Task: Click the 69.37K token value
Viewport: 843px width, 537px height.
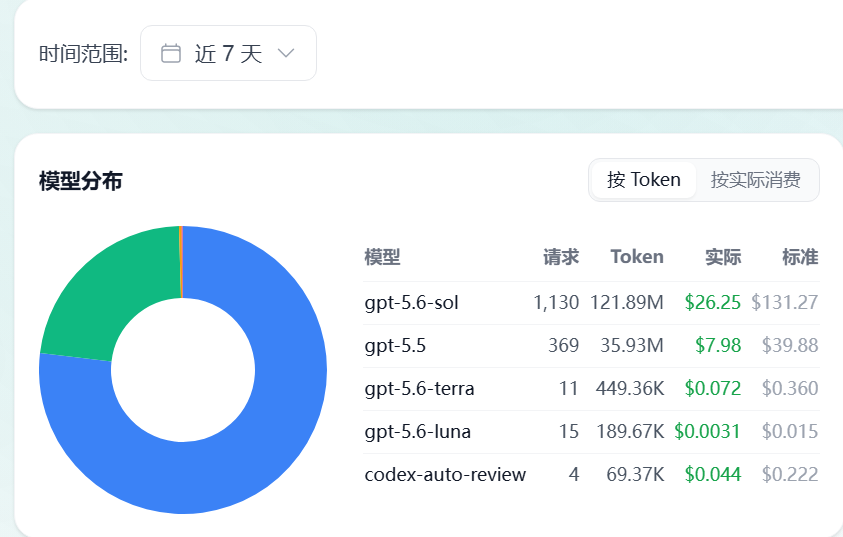Action: click(x=635, y=475)
